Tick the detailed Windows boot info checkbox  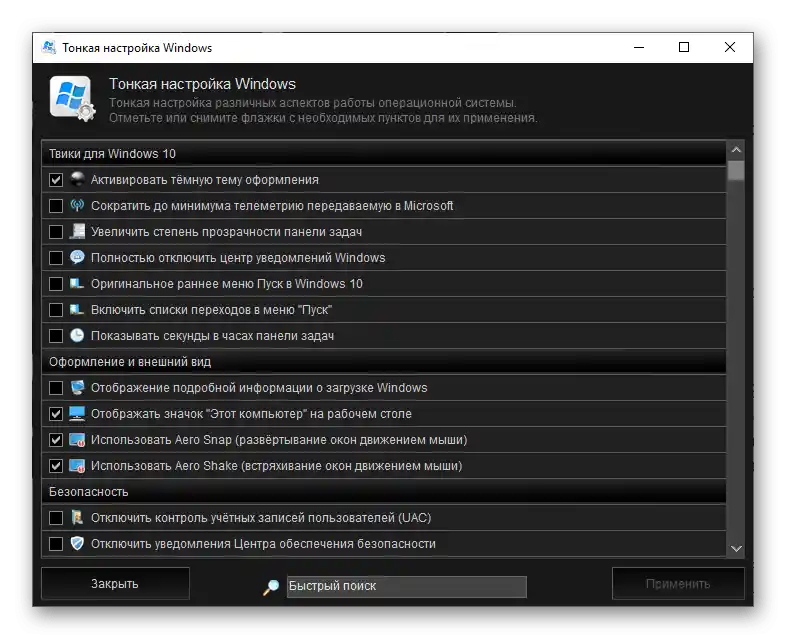coord(56,387)
